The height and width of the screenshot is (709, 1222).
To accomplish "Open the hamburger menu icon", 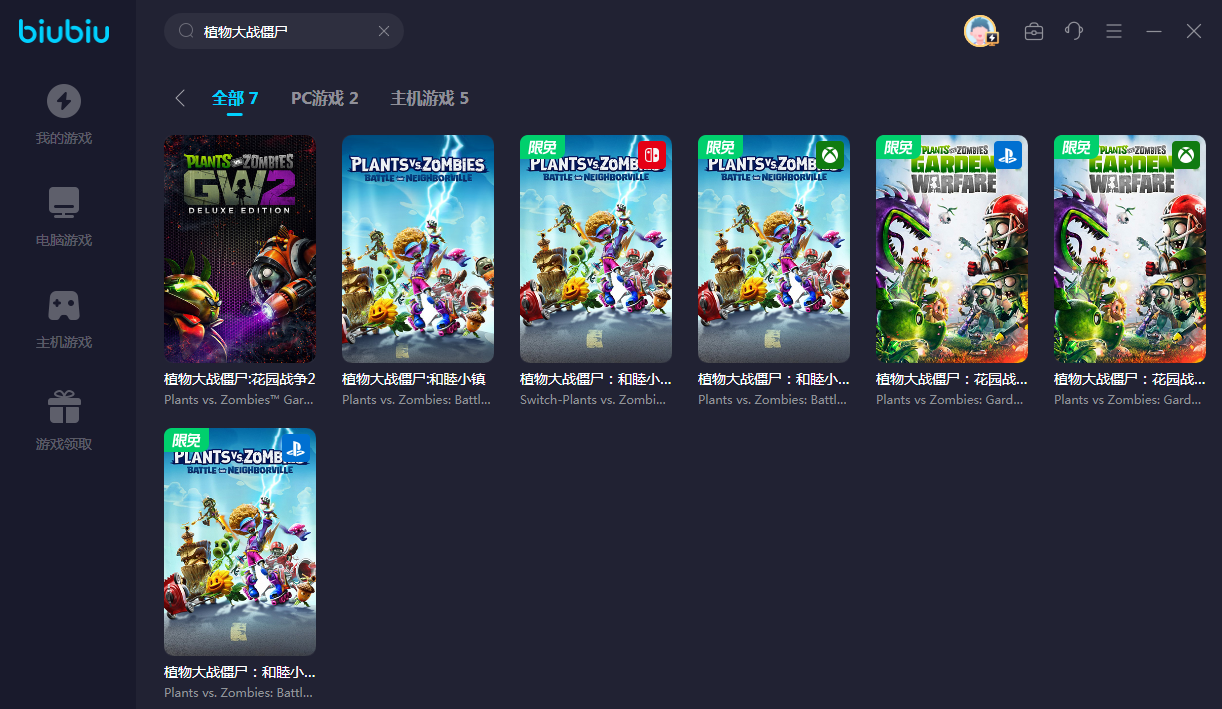I will click(1114, 31).
